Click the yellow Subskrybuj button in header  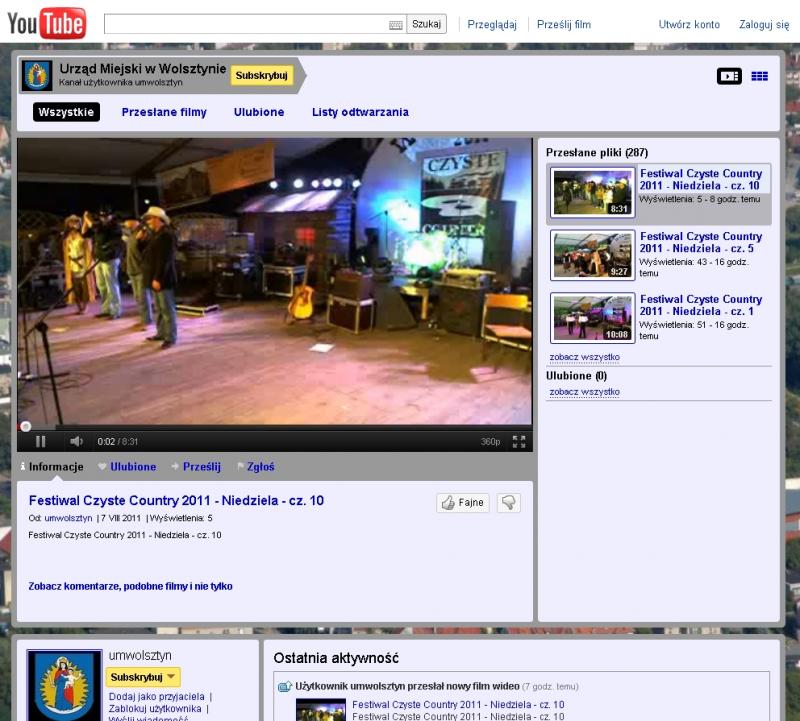pyautogui.click(x=262, y=76)
